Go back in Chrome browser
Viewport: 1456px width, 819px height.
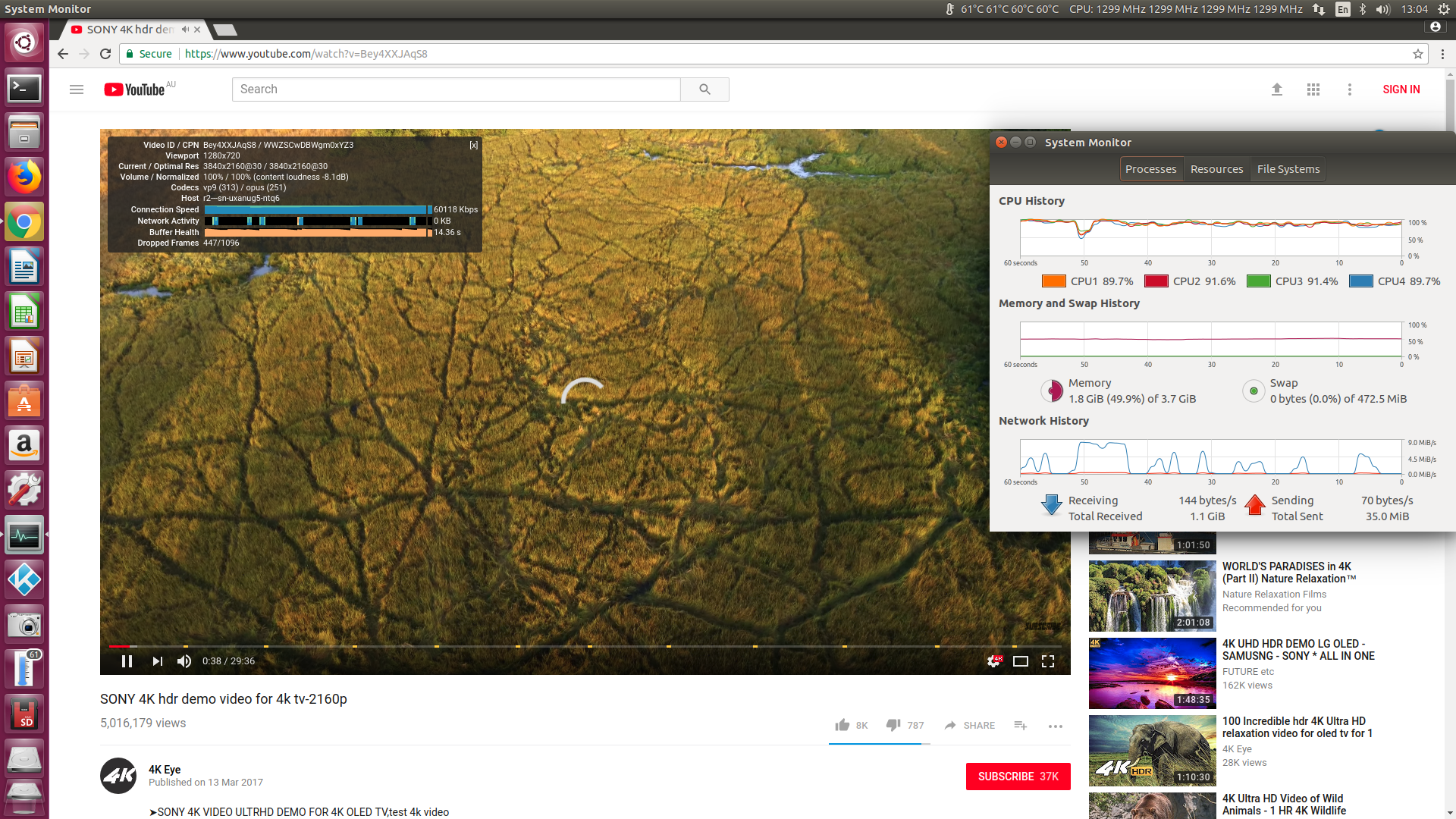pos(63,54)
